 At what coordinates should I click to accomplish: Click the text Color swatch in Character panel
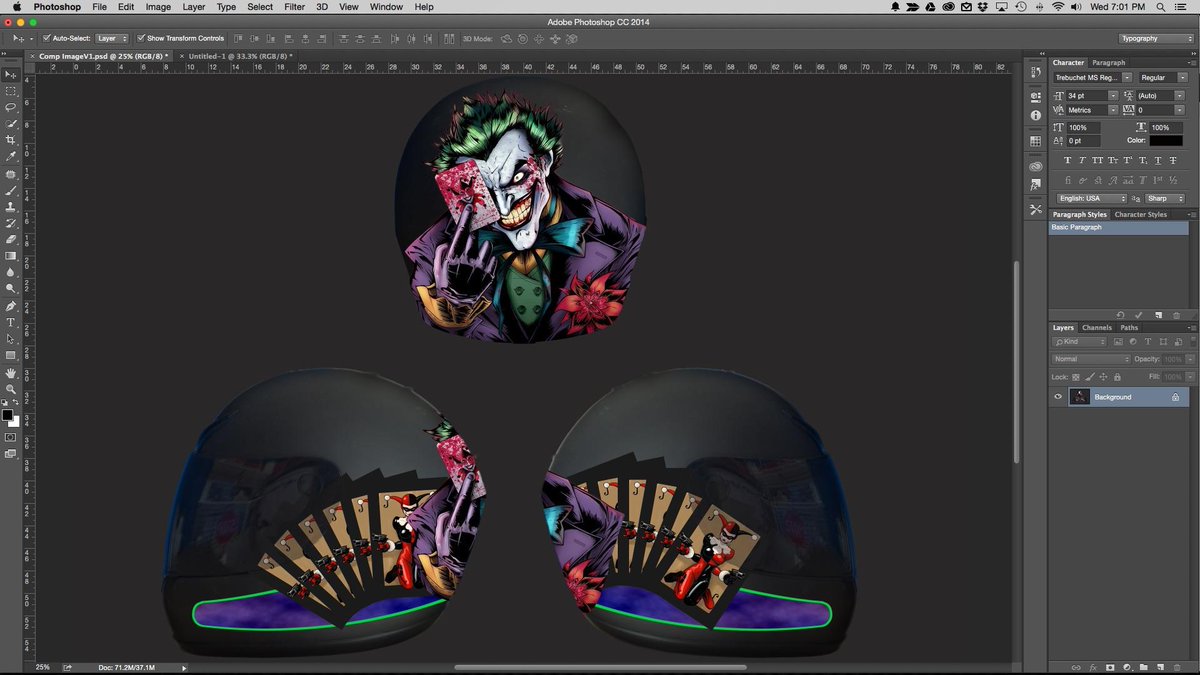point(1166,140)
